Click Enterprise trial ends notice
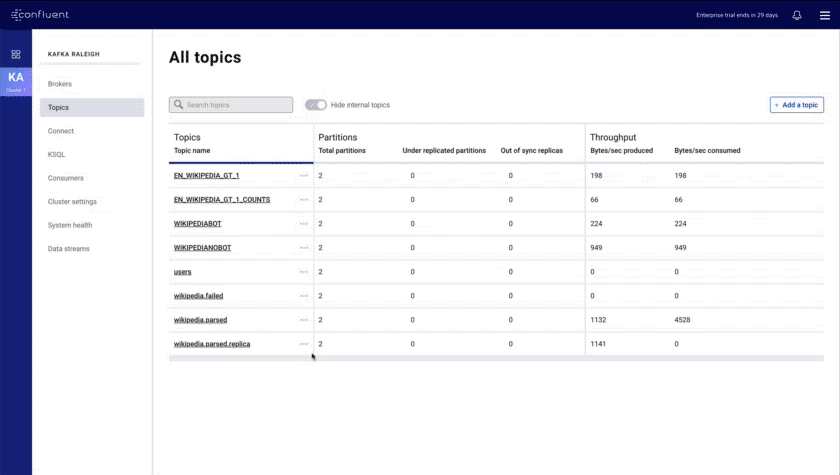This screenshot has height=475, width=840. [x=737, y=15]
